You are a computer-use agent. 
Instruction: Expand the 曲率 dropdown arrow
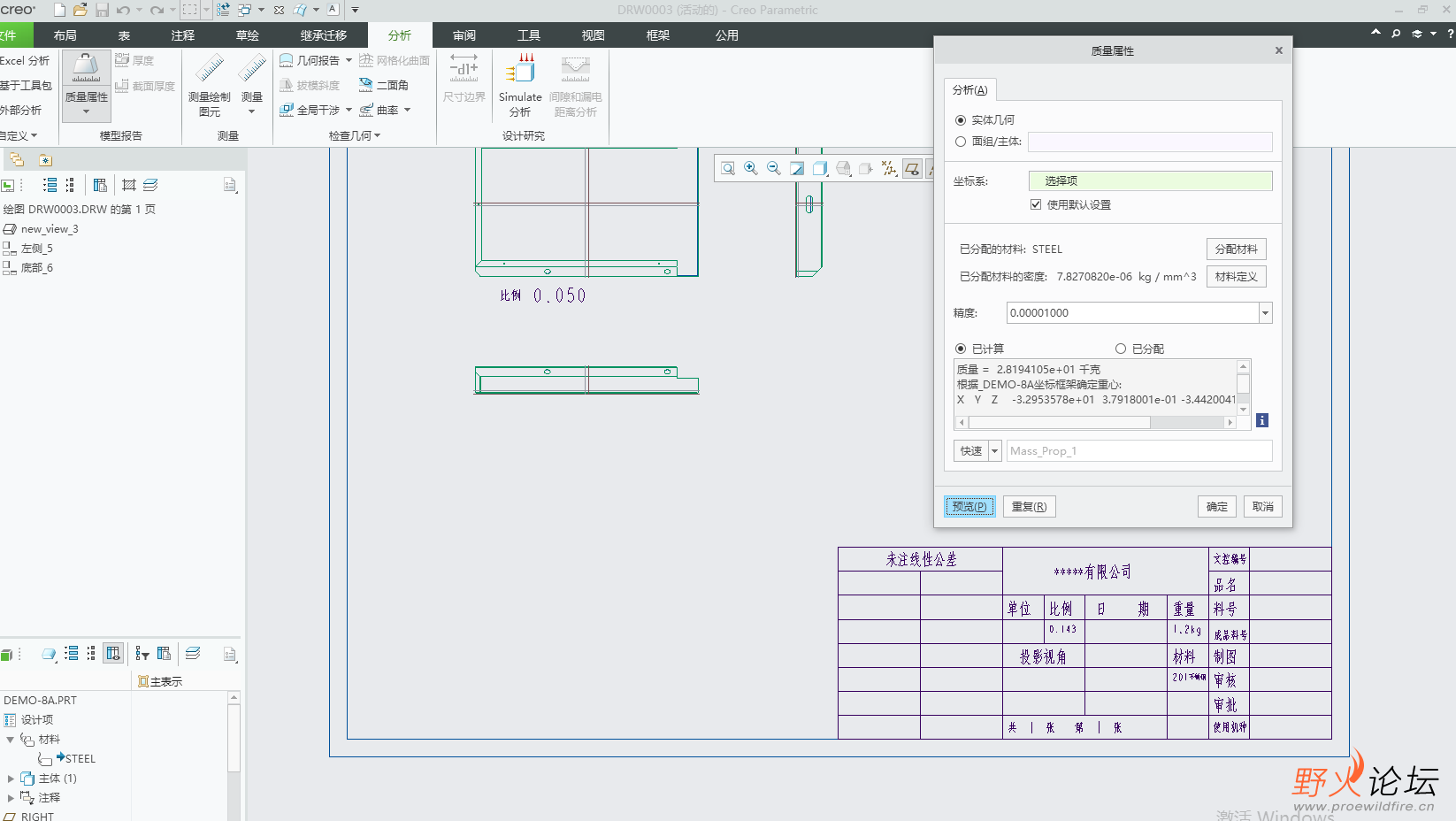click(407, 110)
